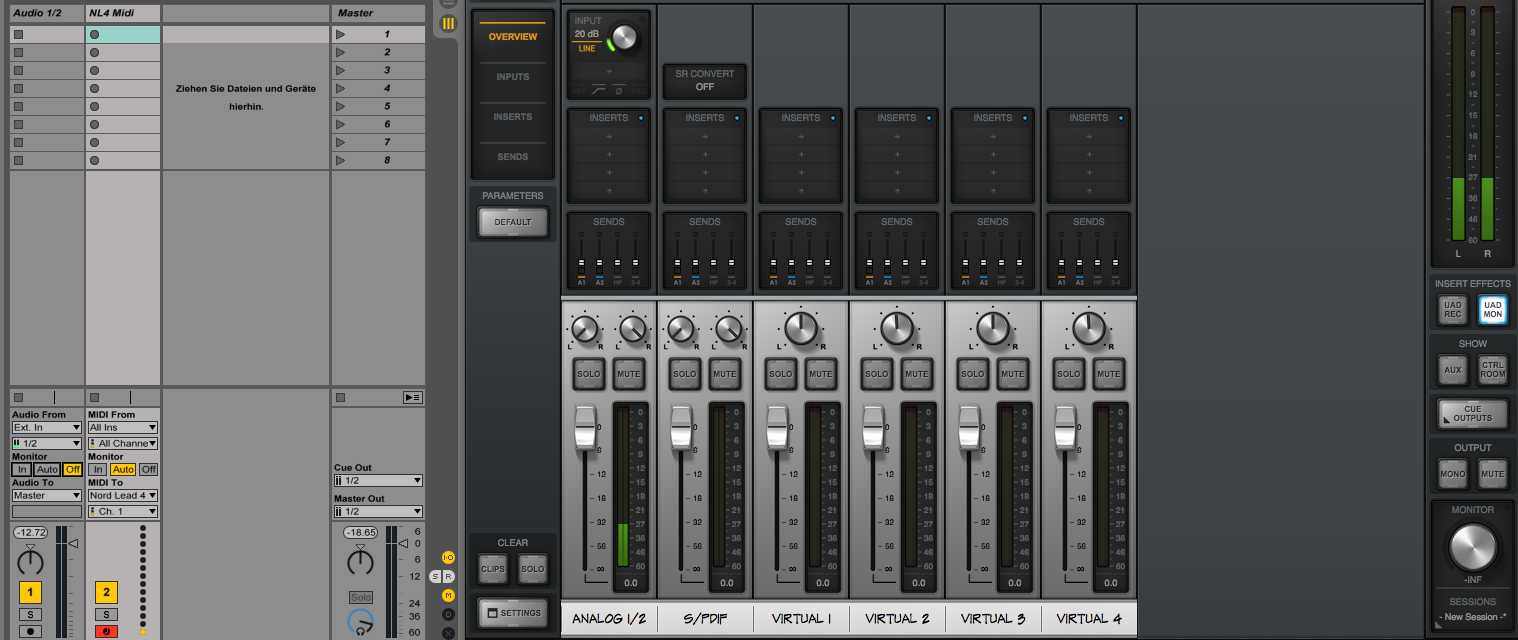Adjust the Master track pan knob
This screenshot has width=1518, height=640.
[x=360, y=562]
